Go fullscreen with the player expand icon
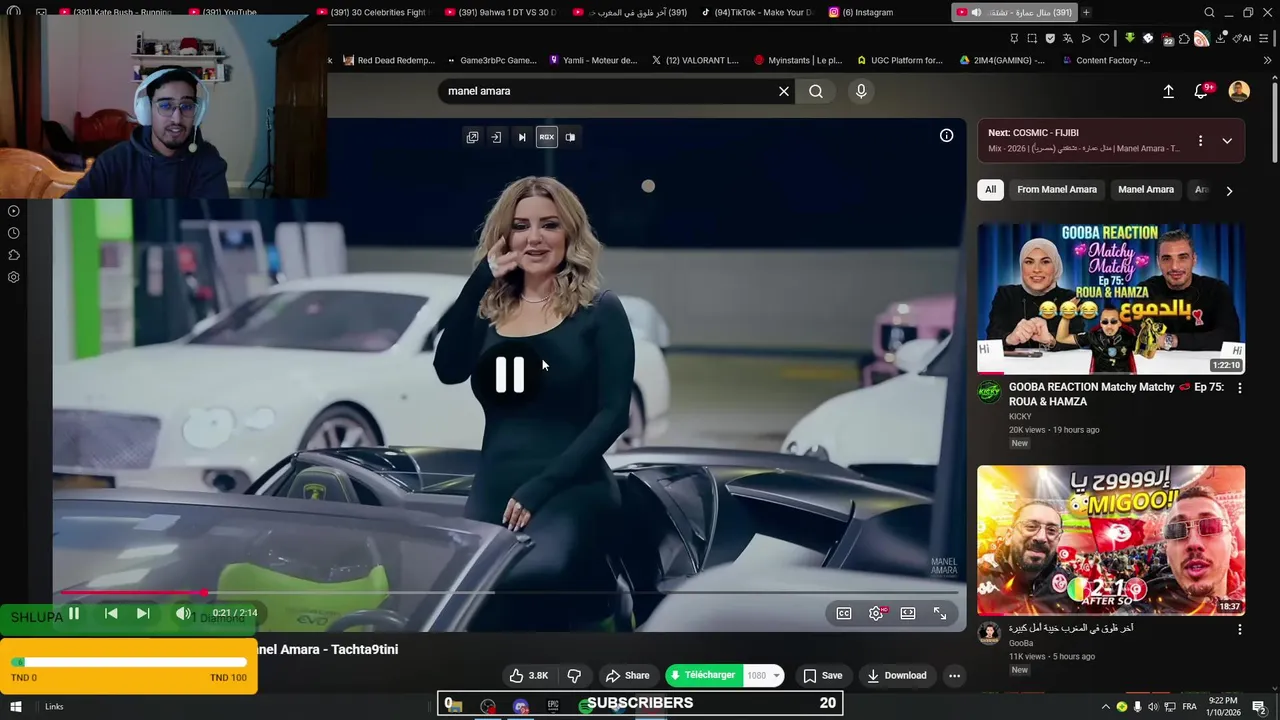 click(940, 613)
